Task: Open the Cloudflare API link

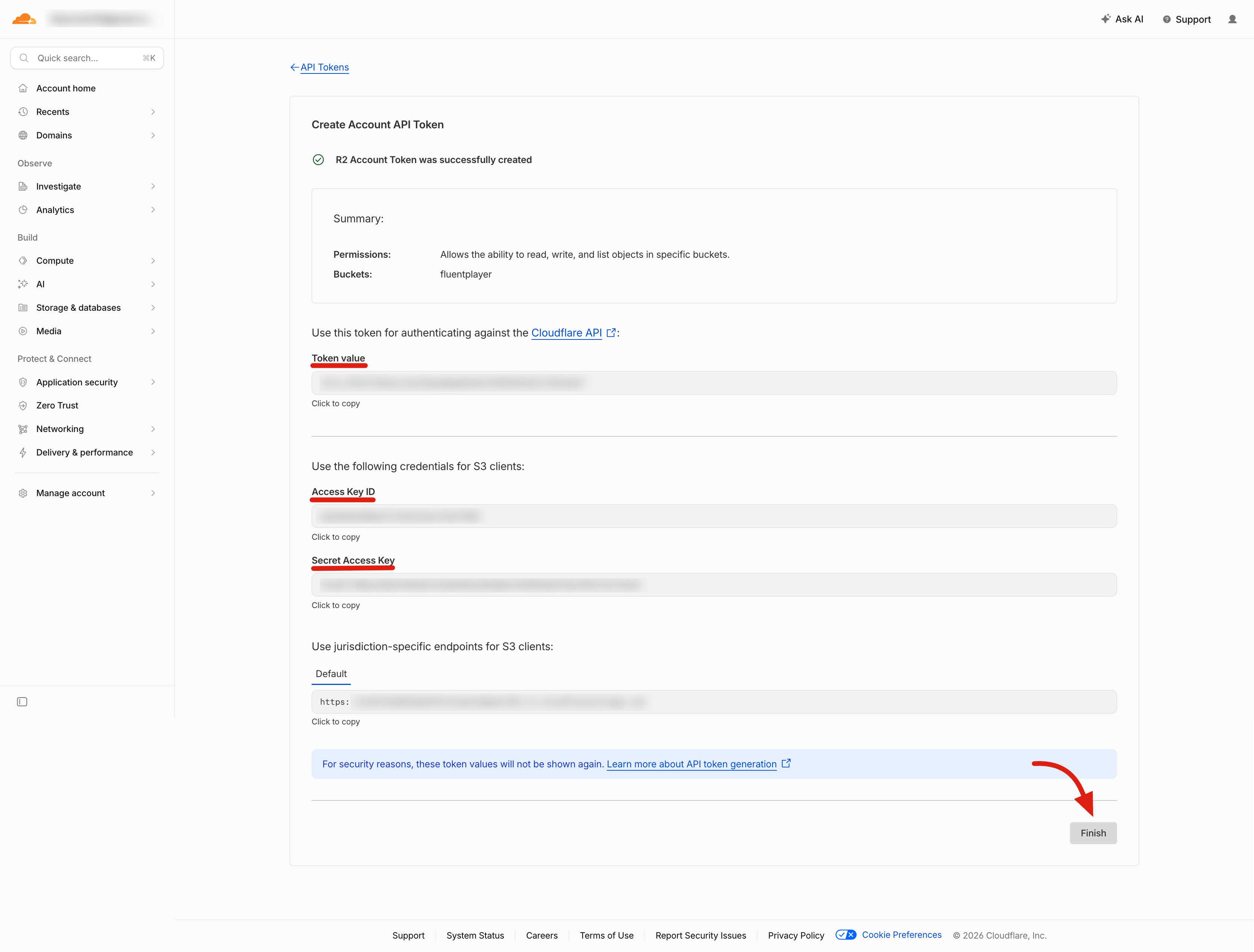Action: (566, 333)
